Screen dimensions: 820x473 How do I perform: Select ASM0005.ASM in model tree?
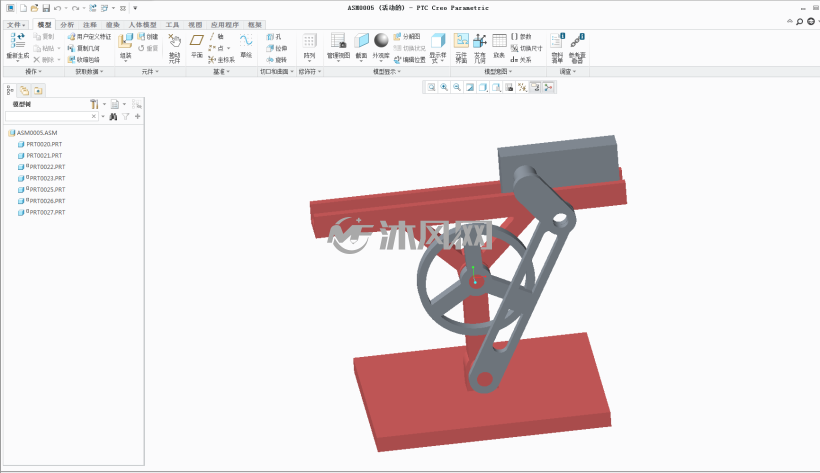click(x=32, y=133)
